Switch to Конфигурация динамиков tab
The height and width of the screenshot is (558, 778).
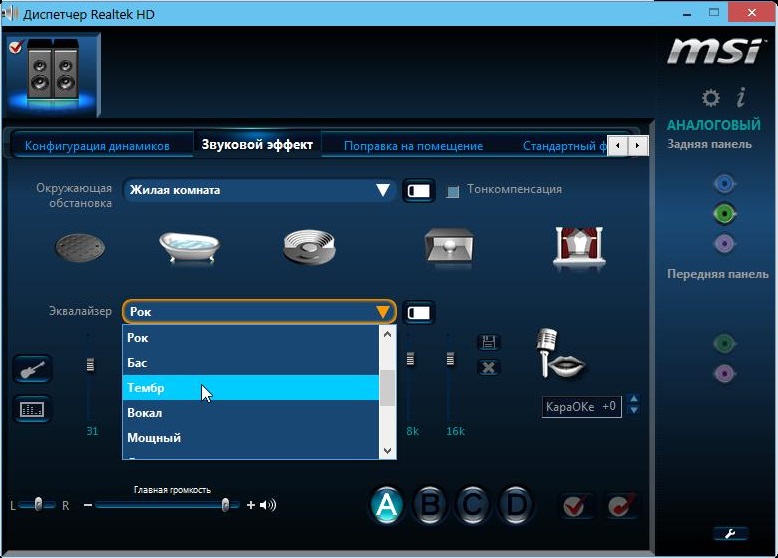97,146
